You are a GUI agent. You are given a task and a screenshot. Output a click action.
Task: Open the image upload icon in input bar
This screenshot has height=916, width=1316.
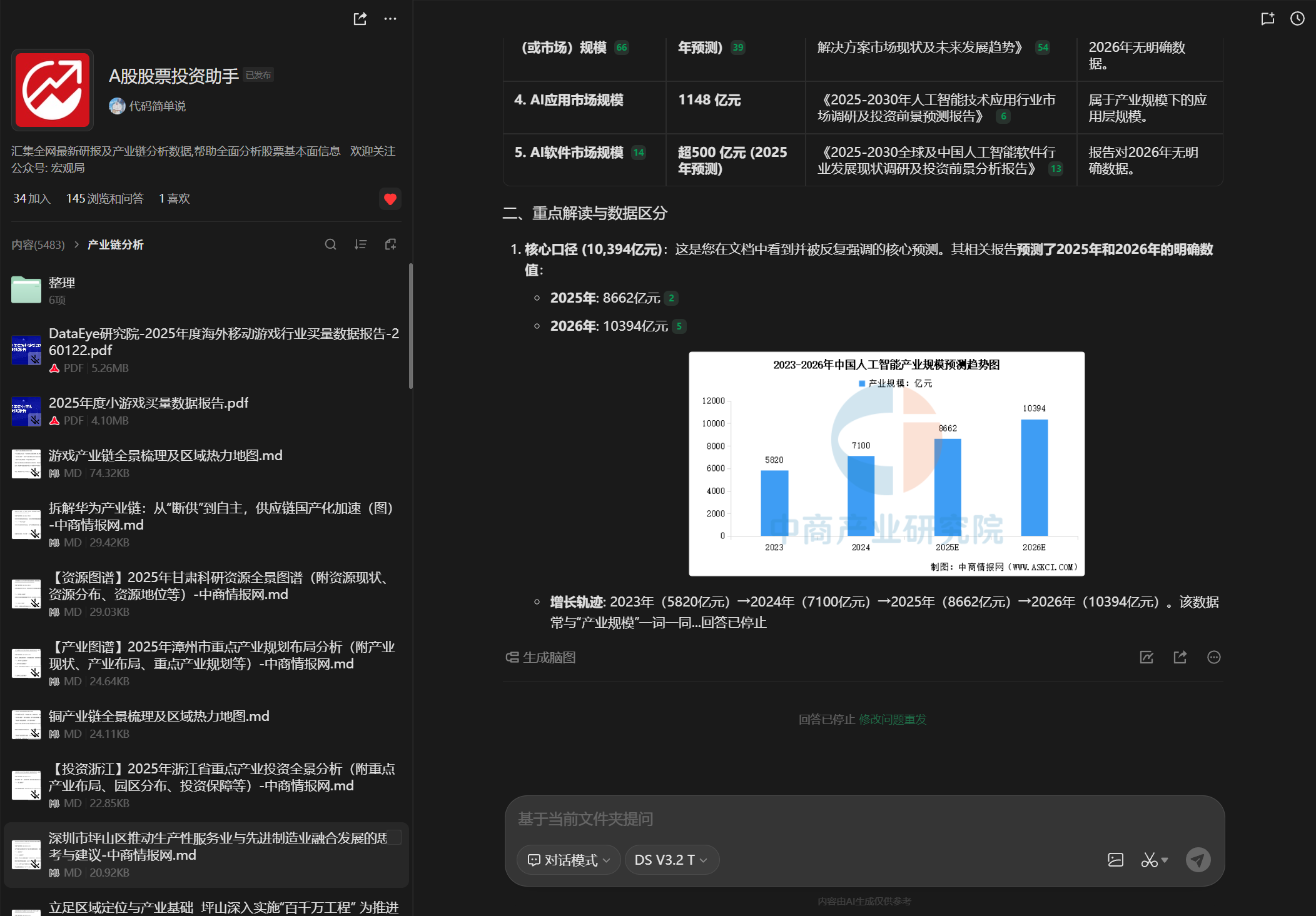(1116, 860)
